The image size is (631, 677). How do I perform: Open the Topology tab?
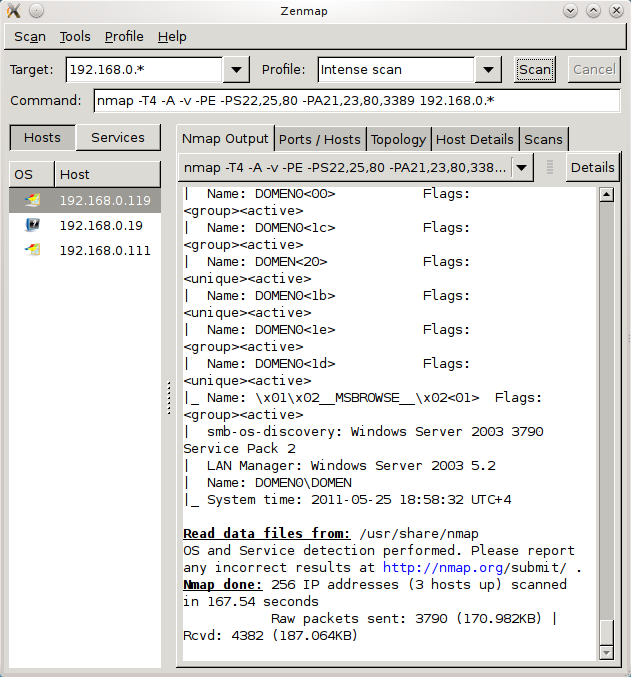[x=398, y=139]
